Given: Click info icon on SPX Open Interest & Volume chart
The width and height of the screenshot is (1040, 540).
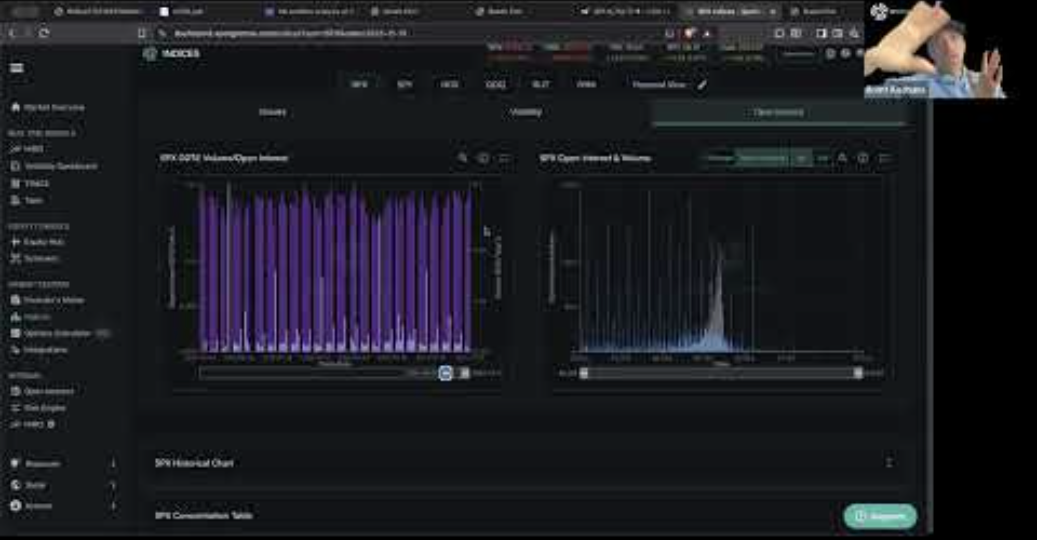Looking at the screenshot, I should (x=863, y=158).
